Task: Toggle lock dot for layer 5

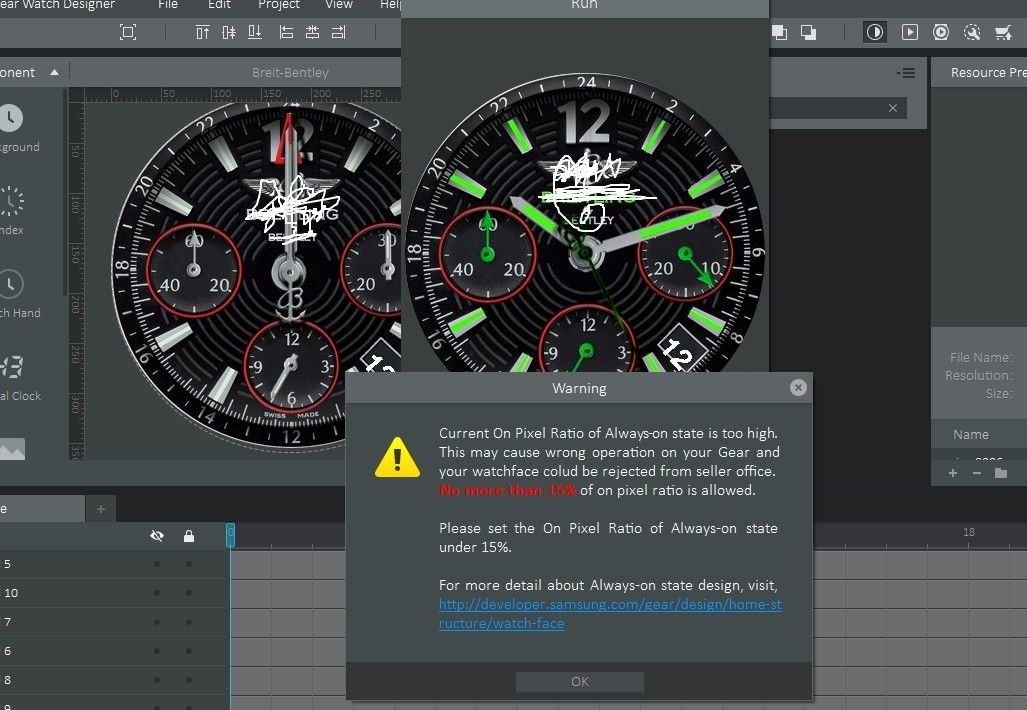Action: point(189,564)
